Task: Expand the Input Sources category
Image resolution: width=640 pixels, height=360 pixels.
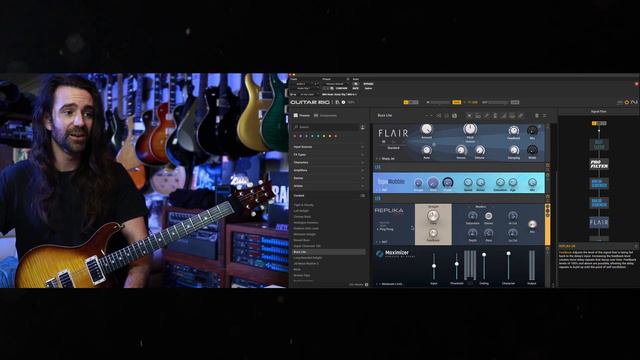Action: (329, 147)
